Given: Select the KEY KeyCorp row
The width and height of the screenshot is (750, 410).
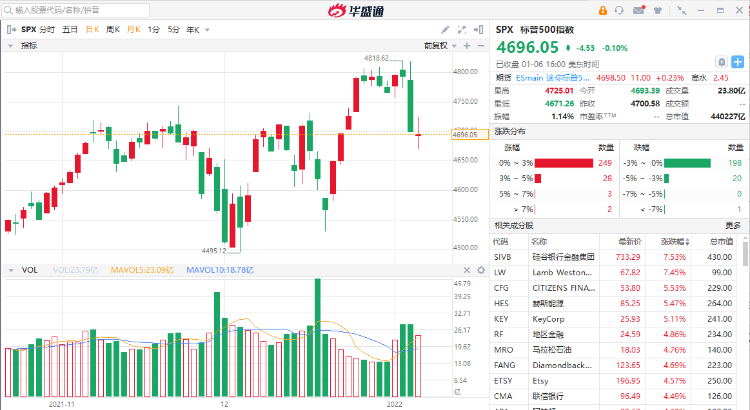Looking at the screenshot, I should pyautogui.click(x=616, y=319).
